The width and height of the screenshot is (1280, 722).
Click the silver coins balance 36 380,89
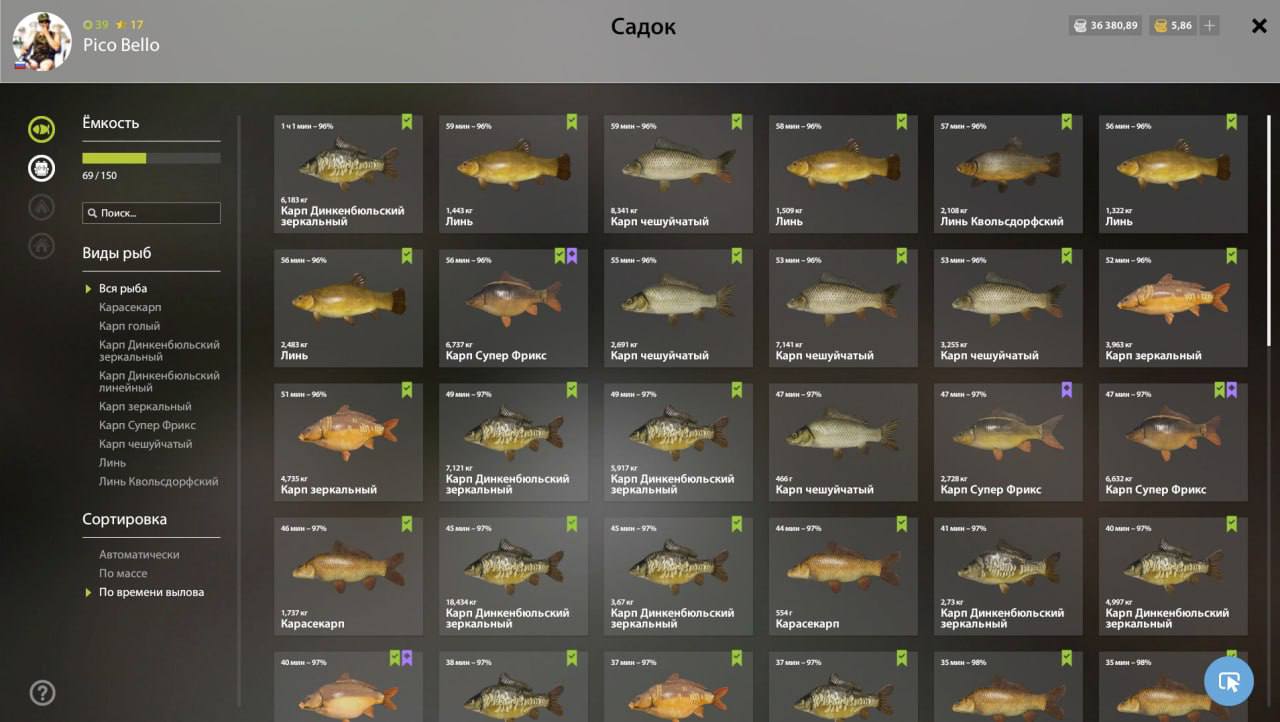tap(1106, 26)
